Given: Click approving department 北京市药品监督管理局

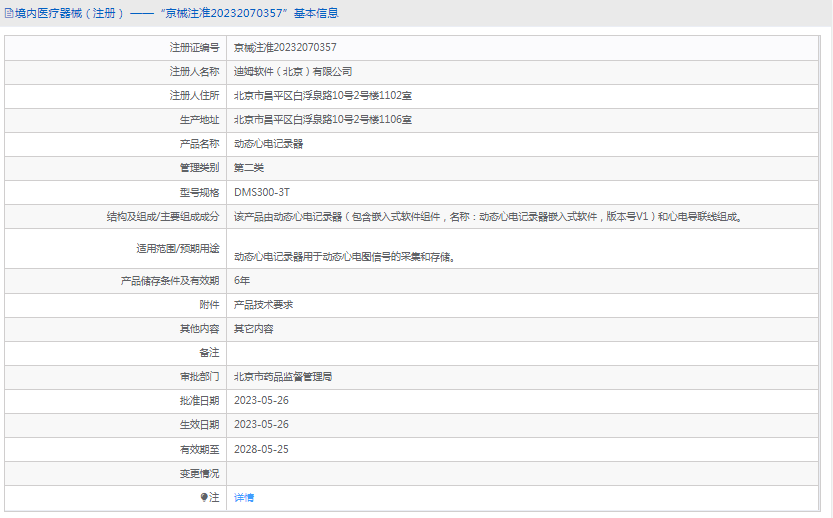Looking at the screenshot, I should click(283, 377).
